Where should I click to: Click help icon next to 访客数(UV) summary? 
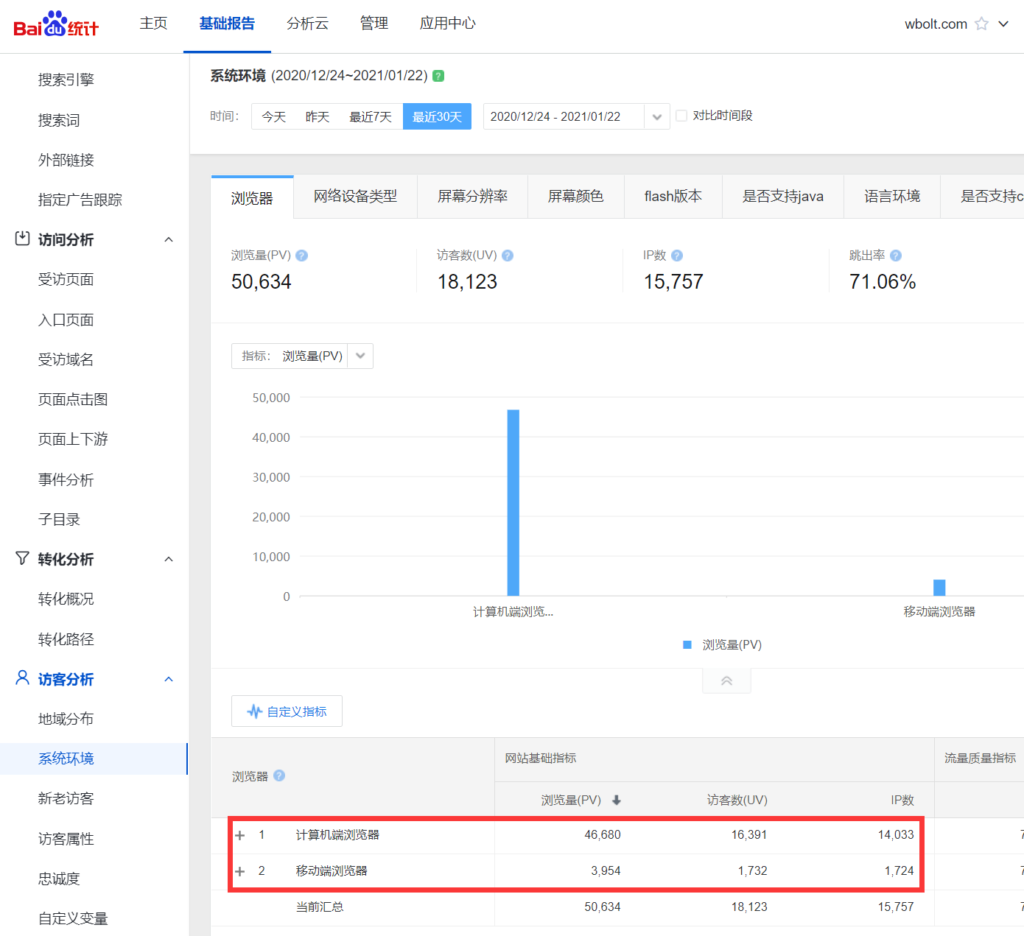pos(507,256)
